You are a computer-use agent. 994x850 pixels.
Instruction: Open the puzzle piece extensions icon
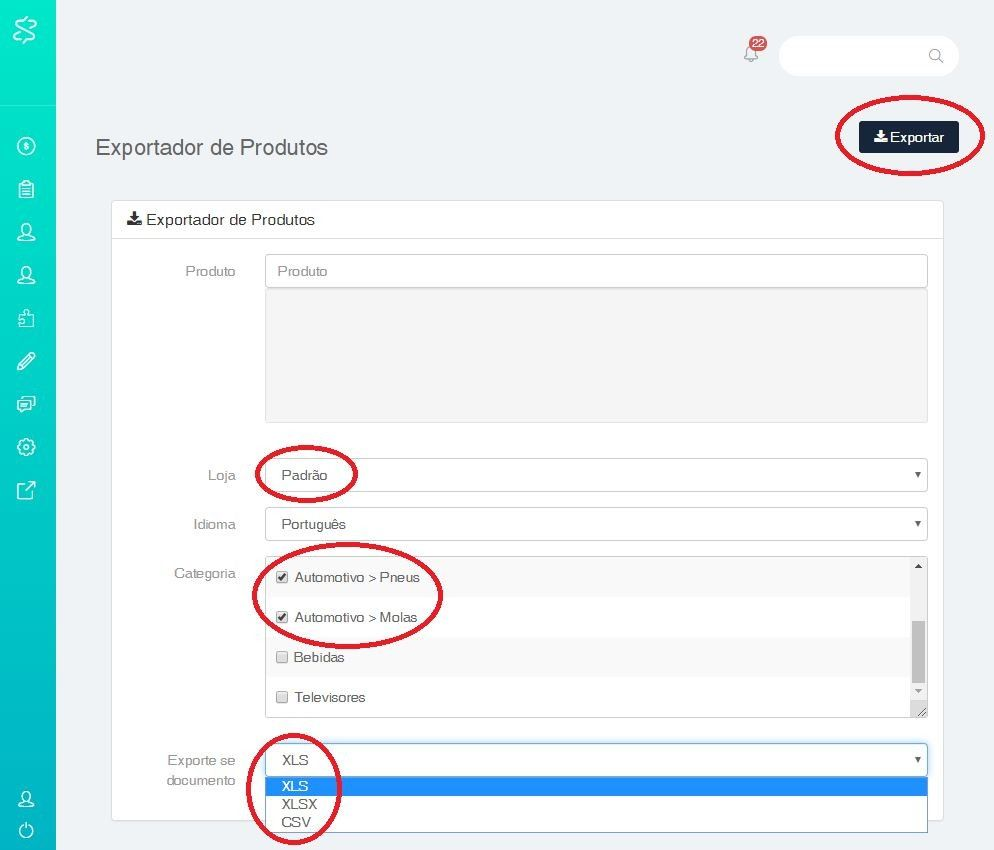point(26,318)
